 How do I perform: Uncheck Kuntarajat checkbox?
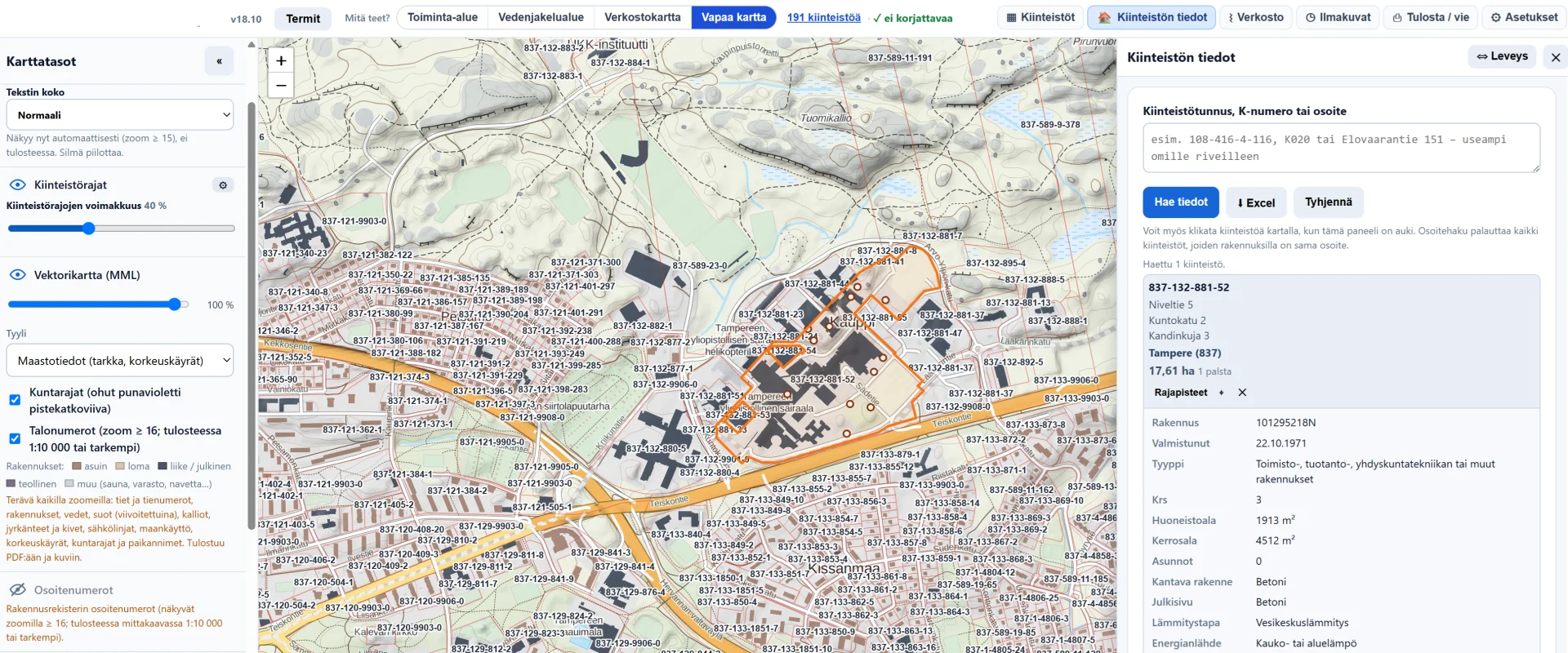point(15,400)
